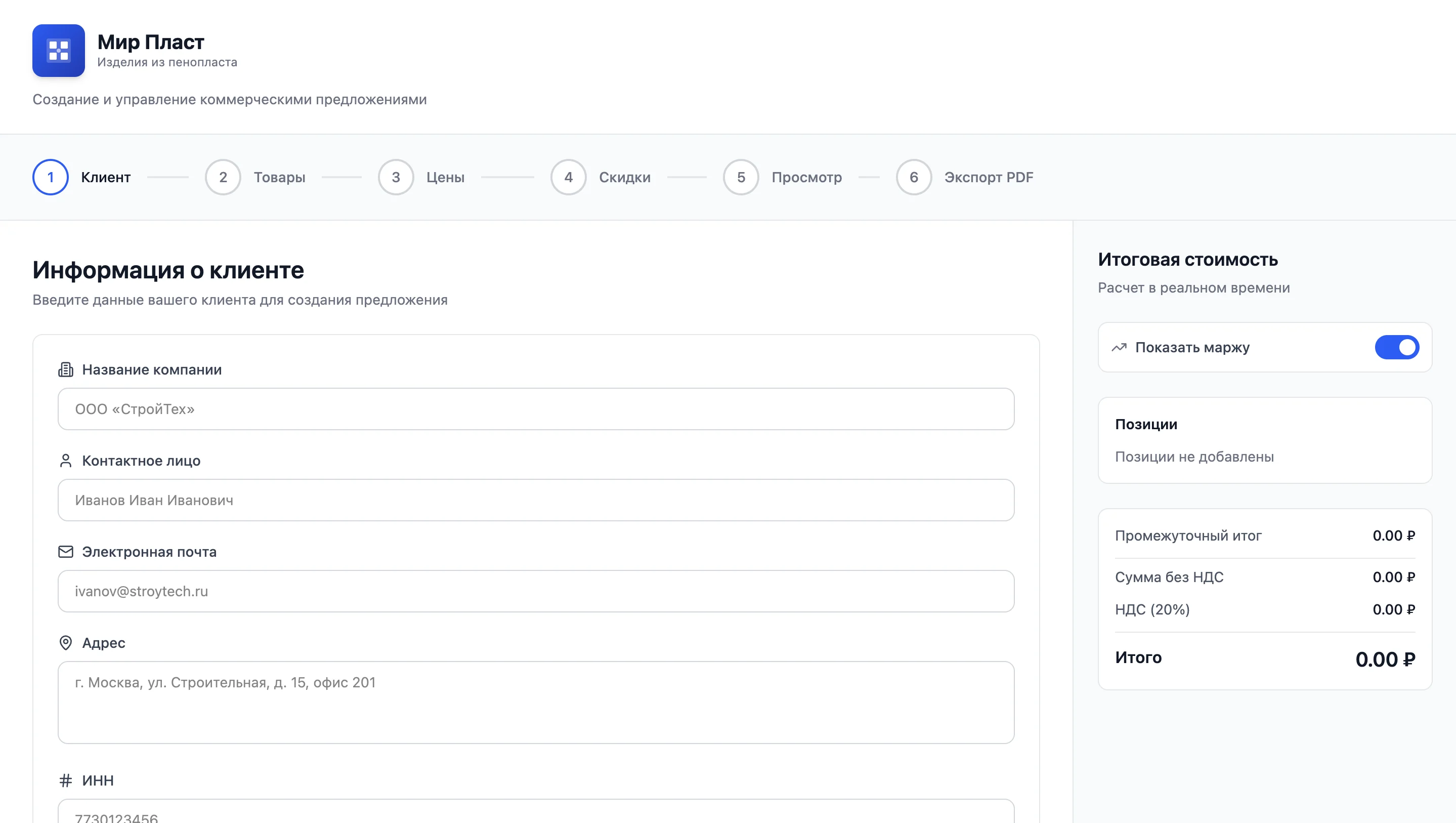Switch to step 5 Просмотр

click(x=741, y=177)
